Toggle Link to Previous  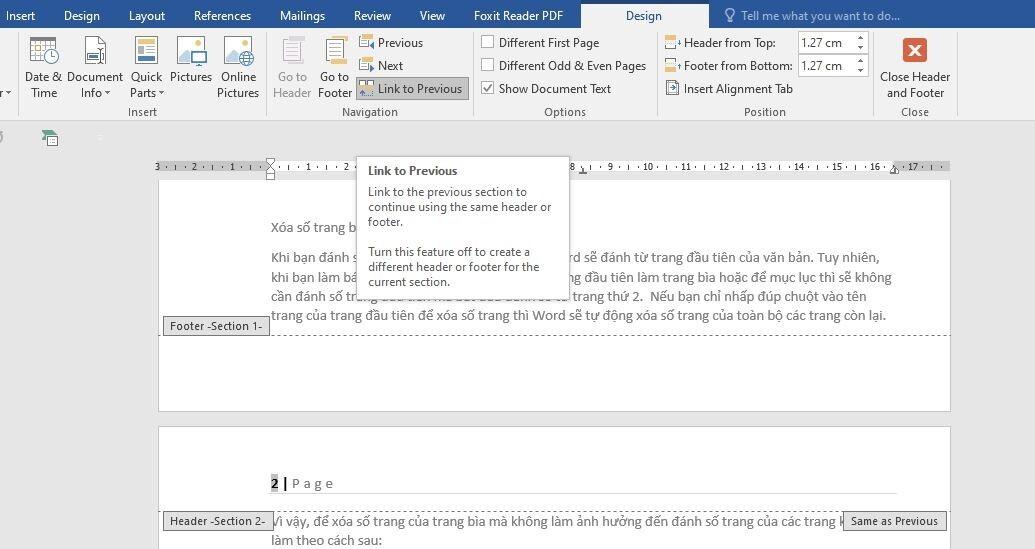click(412, 88)
